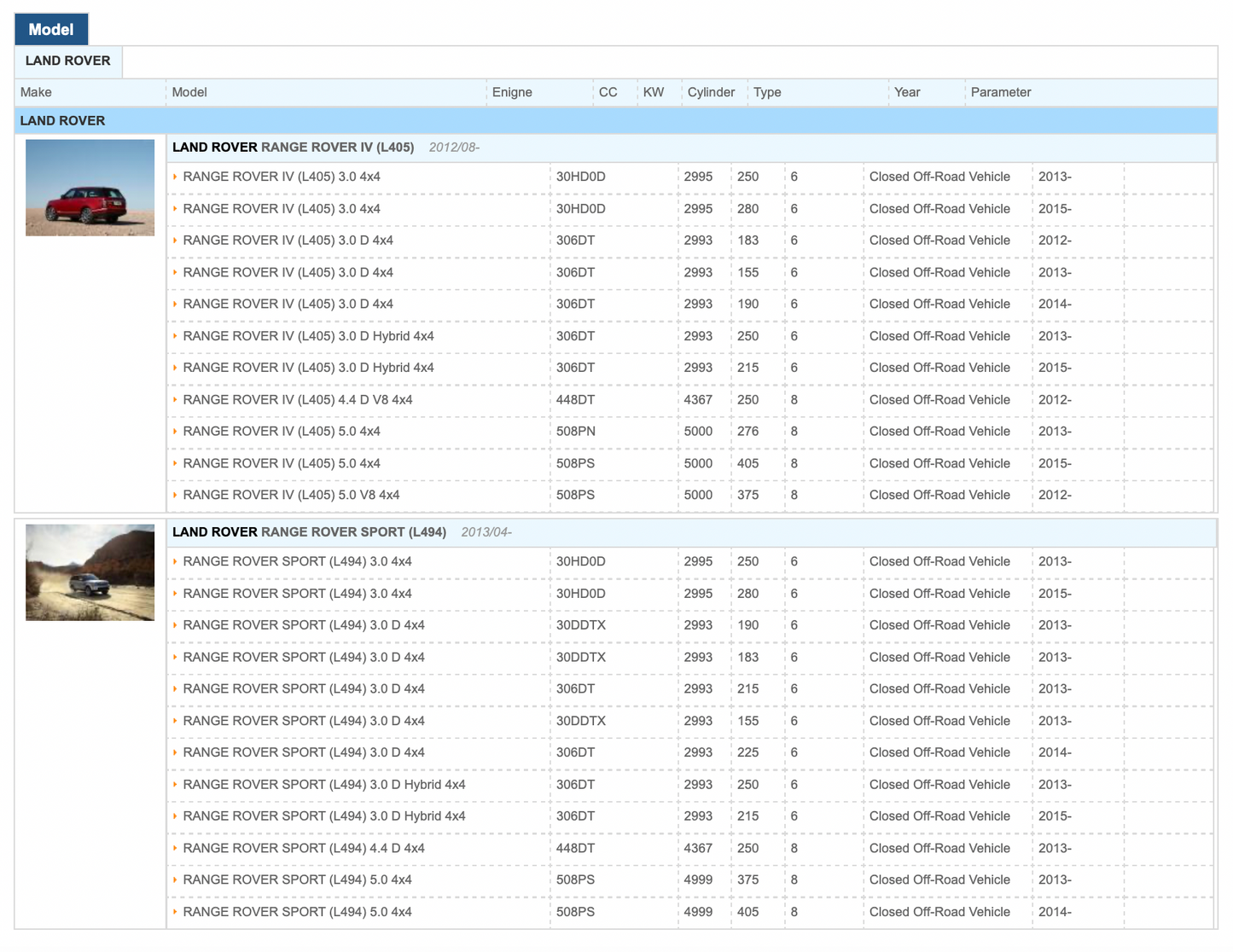
Task: Open LAND ROVER RANGE ROVER IV (L405) group header
Action: click(293, 148)
